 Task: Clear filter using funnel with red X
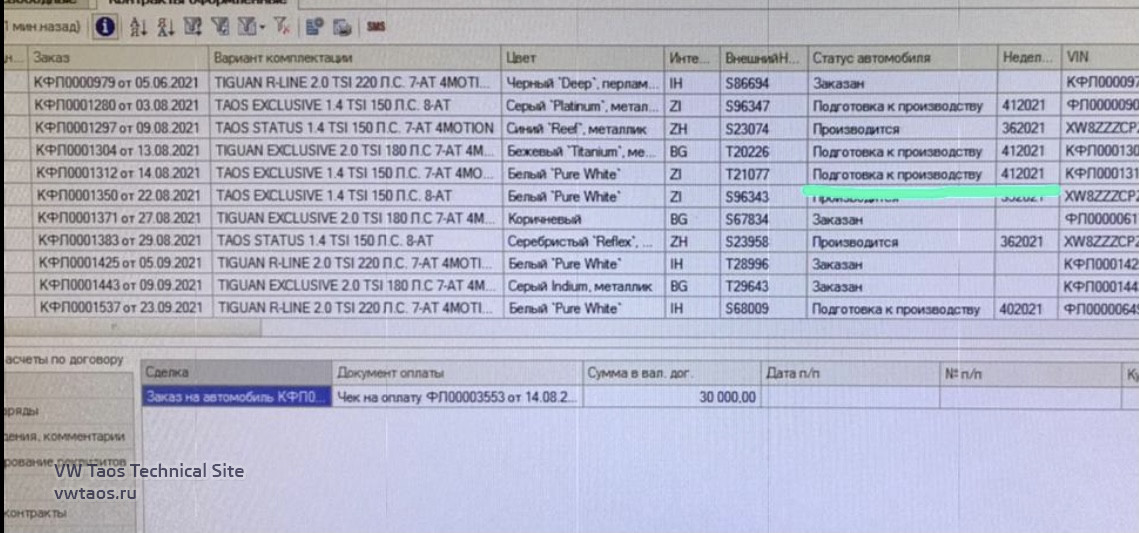[x=282, y=26]
